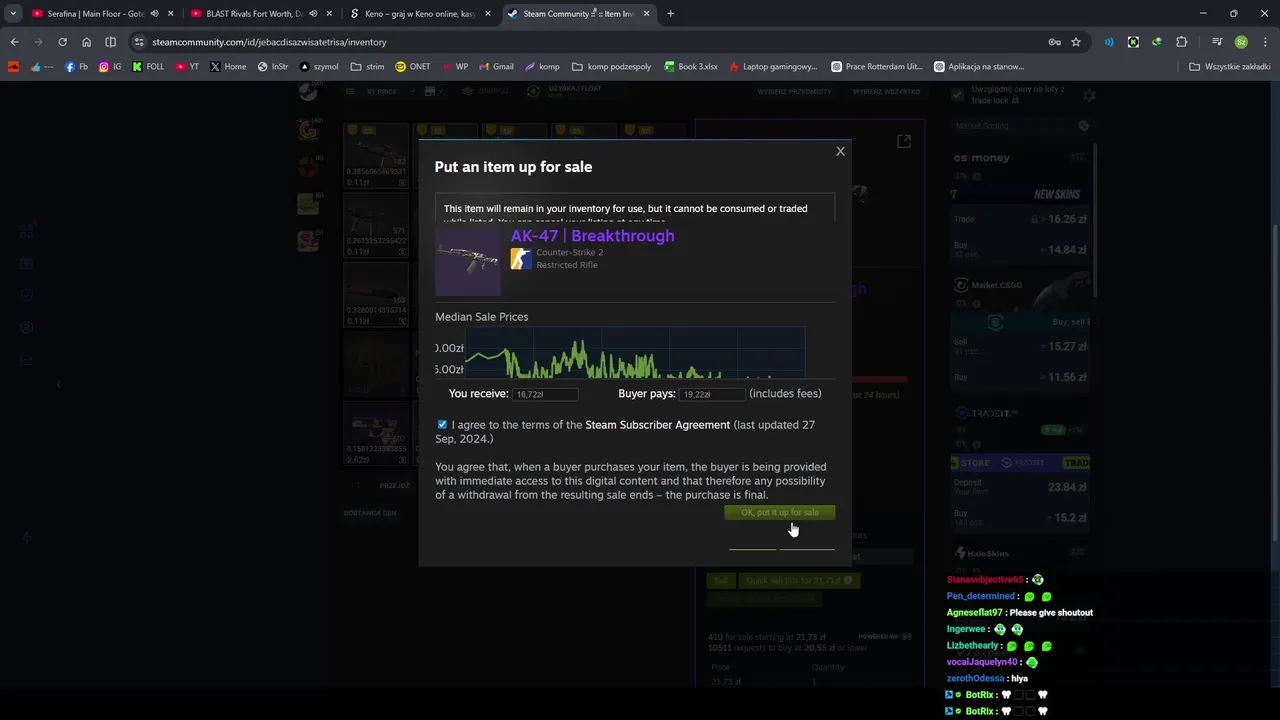Open a new browser tab
Screen dimensions: 1280x720
click(670, 14)
